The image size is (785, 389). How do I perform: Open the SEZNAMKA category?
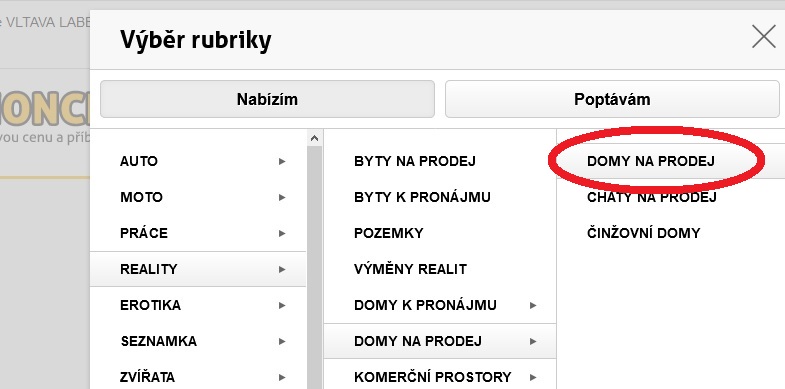[198, 341]
